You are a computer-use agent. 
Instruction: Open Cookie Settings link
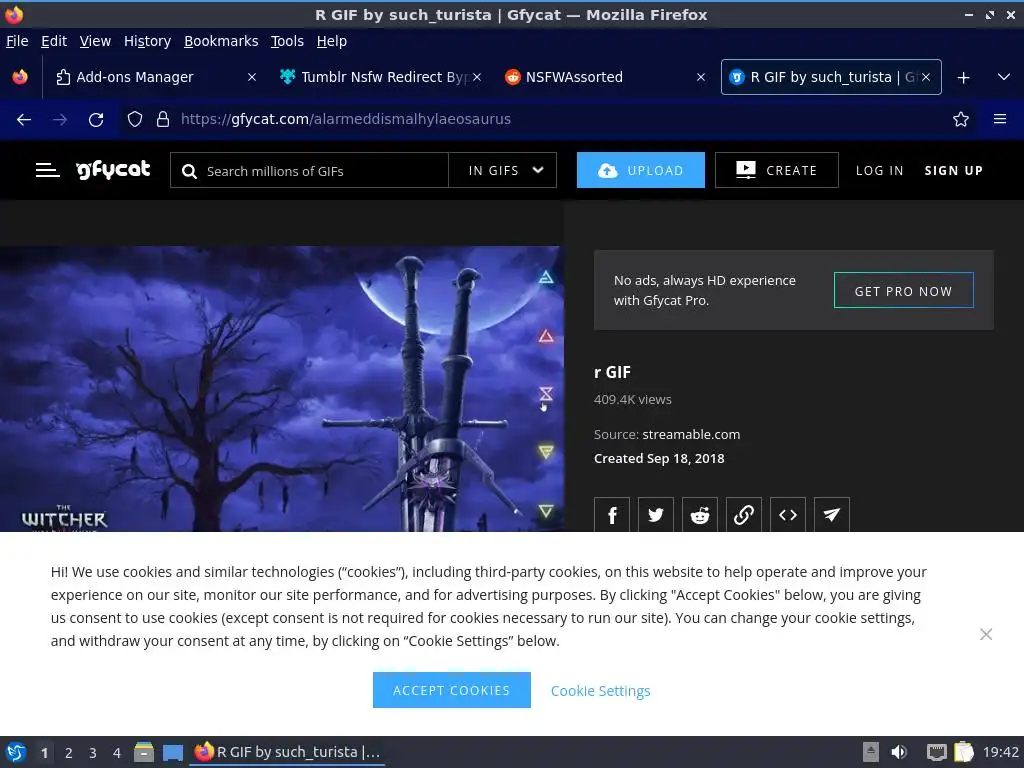coord(600,690)
